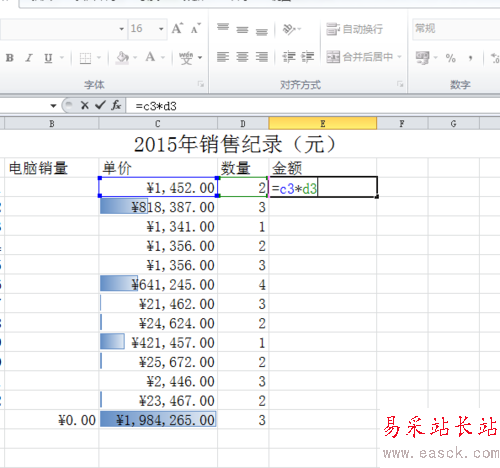This screenshot has height=468, width=500.
Task: Expand the borders dropdown arrow
Action: tap(99, 58)
